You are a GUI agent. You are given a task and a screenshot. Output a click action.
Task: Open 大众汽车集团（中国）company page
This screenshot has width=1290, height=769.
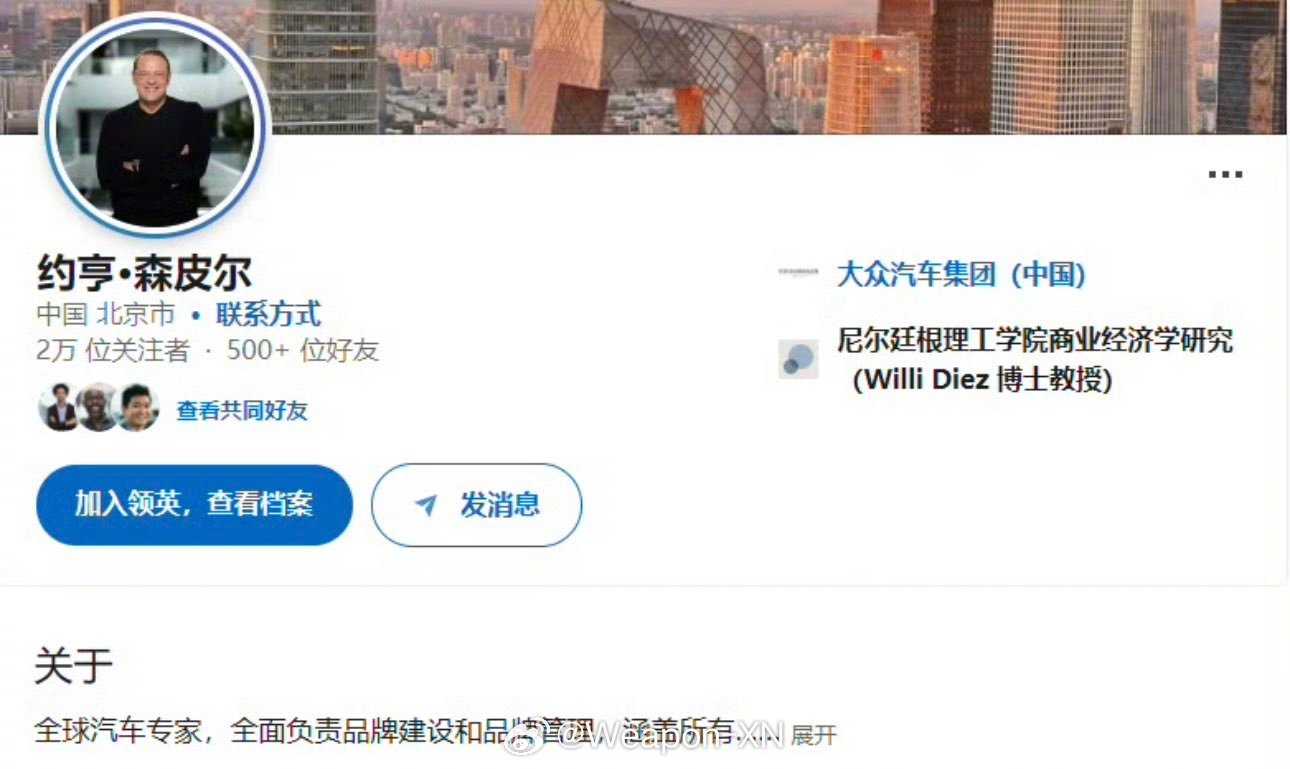(x=961, y=275)
